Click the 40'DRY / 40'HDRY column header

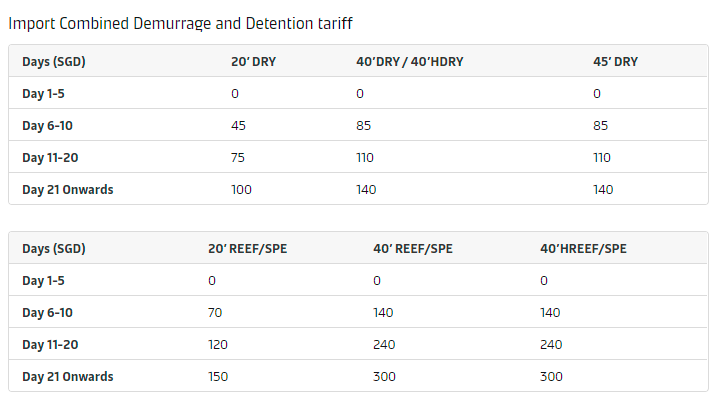[x=409, y=61]
